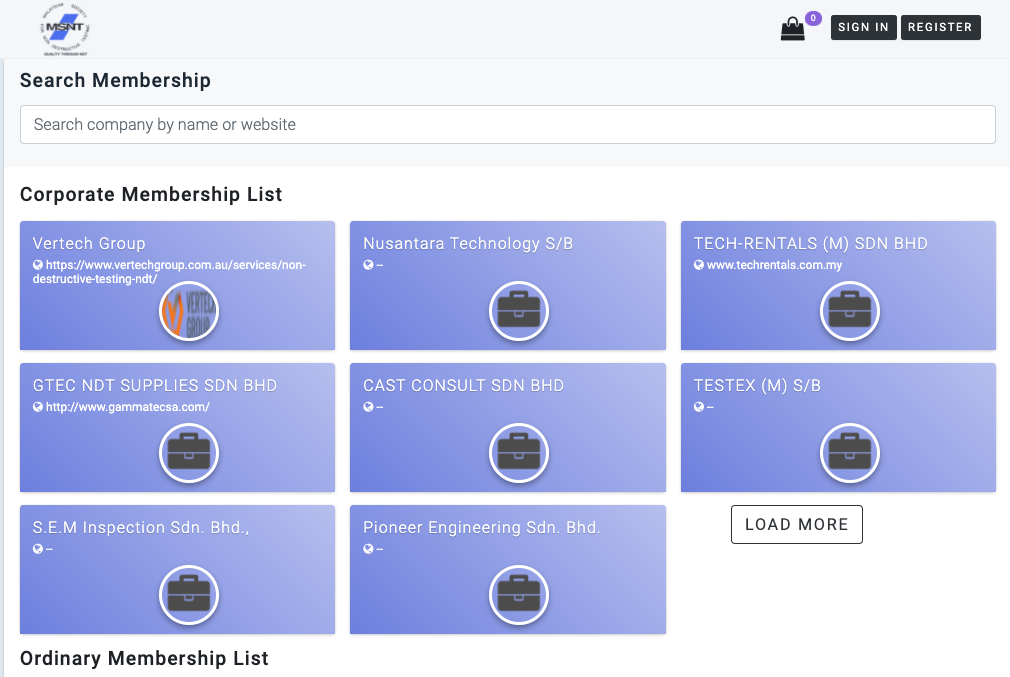This screenshot has height=677, width=1010.
Task: Click the Corporate Membership List heading
Action: click(x=151, y=195)
